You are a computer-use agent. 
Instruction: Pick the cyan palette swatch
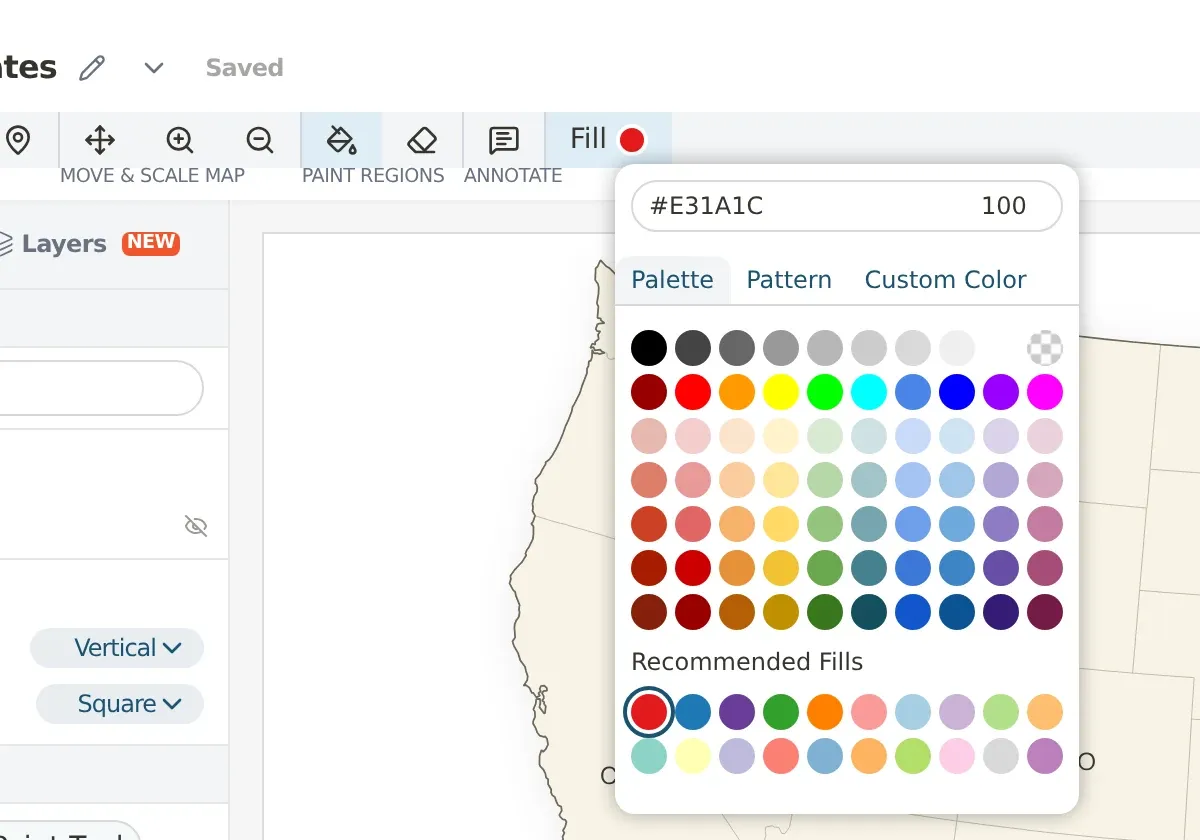869,392
